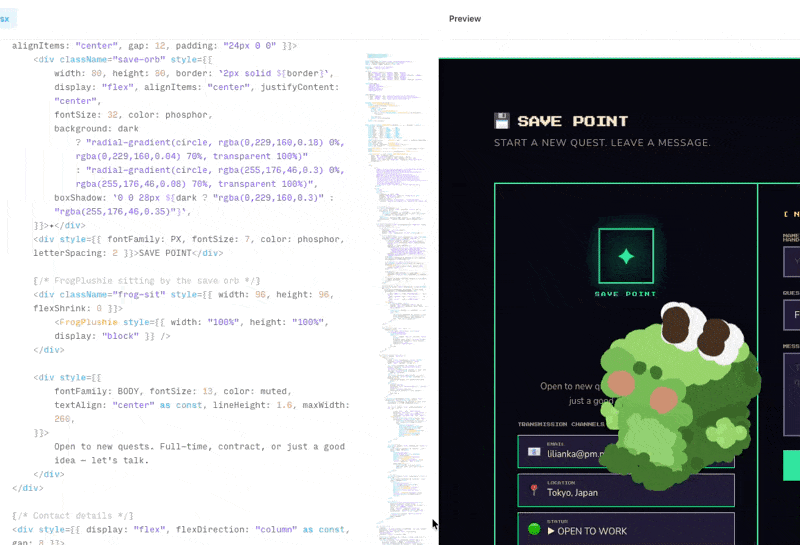Click the 'Contact details' code comment
The image size is (800, 545).
click(x=73, y=515)
